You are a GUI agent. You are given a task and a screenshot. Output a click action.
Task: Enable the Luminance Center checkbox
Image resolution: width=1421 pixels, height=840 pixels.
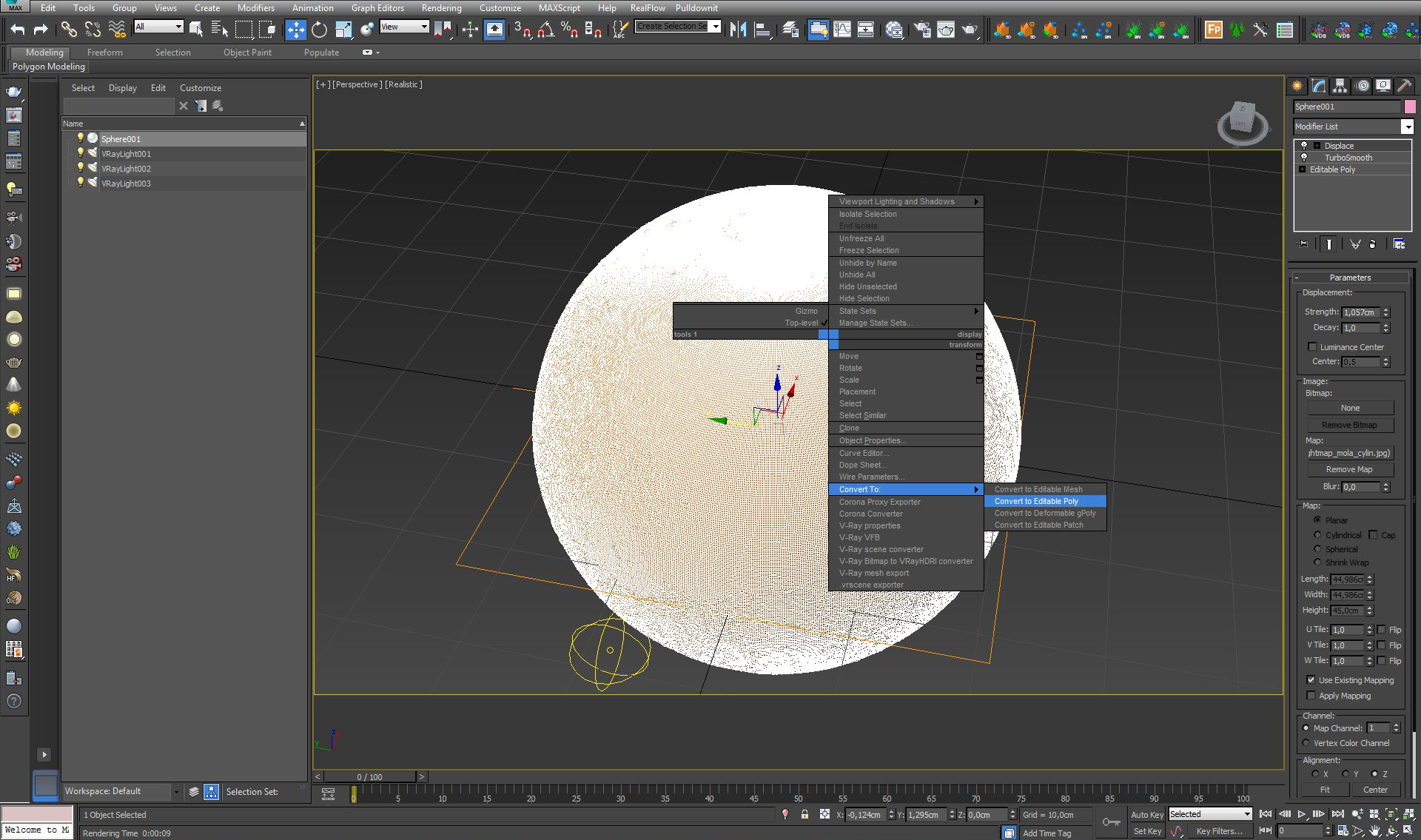tap(1312, 347)
